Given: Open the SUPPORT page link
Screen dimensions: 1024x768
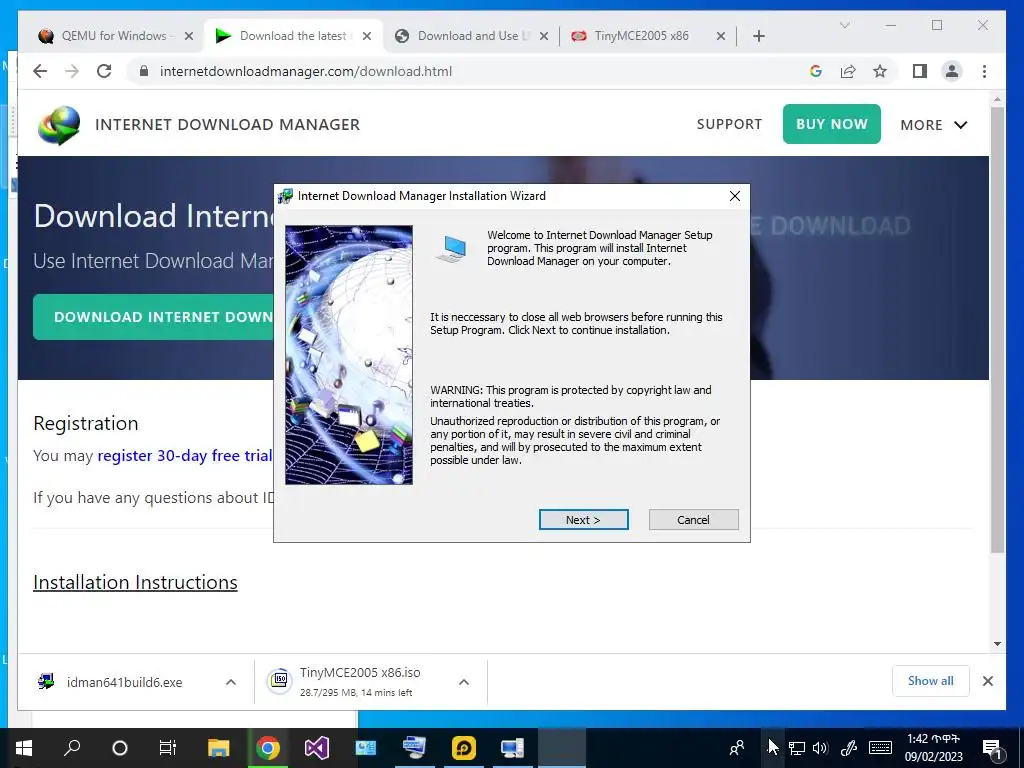Looking at the screenshot, I should [x=729, y=124].
